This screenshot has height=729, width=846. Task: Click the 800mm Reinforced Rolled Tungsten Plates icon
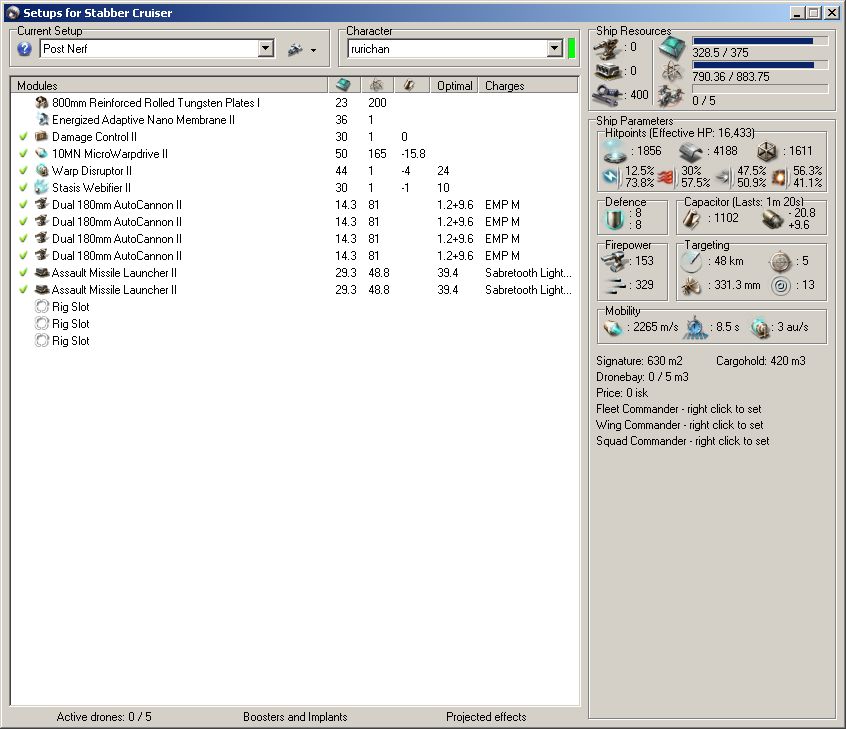click(41, 103)
